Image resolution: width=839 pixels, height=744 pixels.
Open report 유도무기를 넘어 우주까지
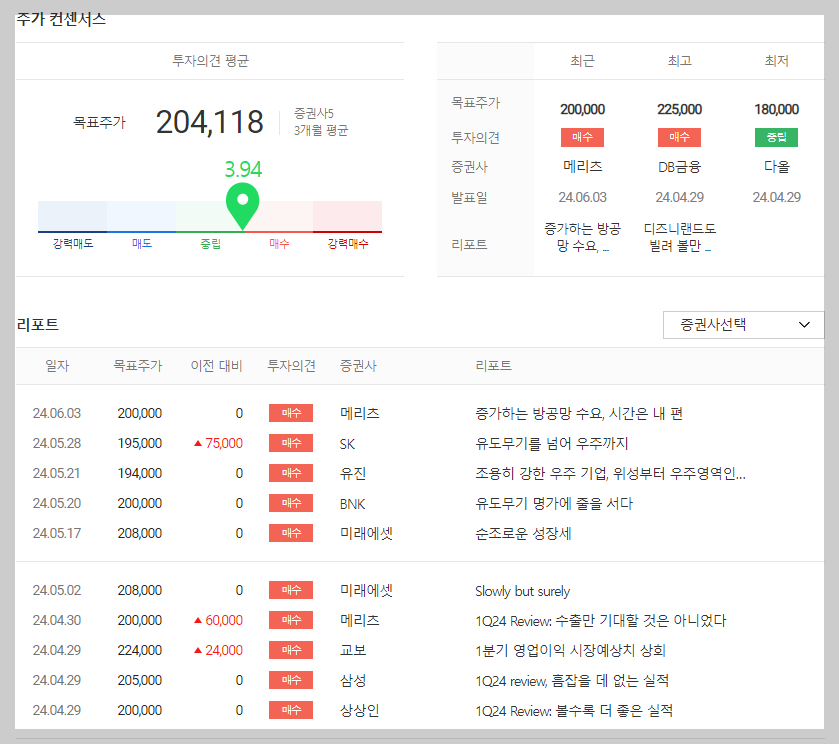click(x=551, y=443)
